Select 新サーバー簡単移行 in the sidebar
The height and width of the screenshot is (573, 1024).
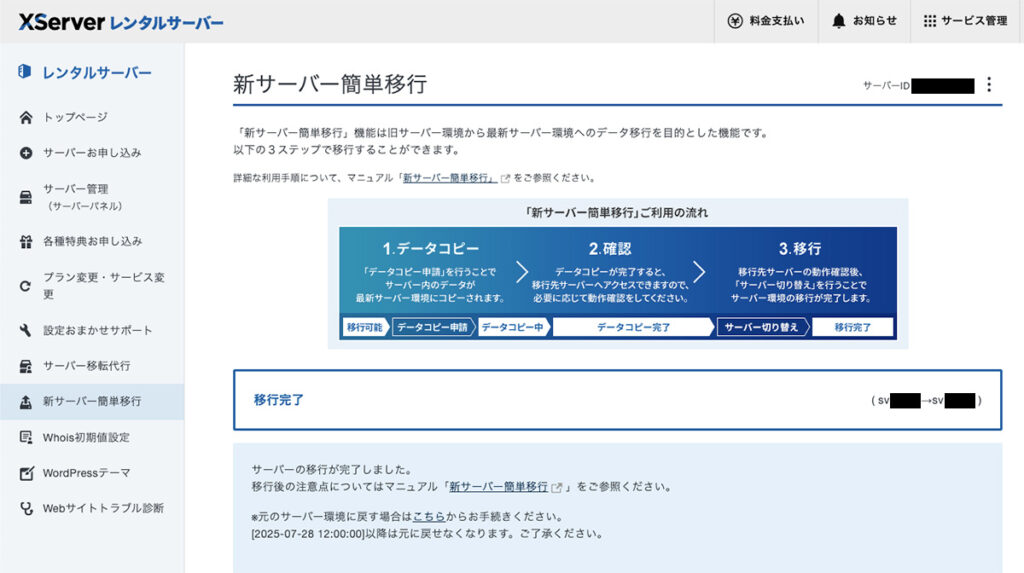pyautogui.click(x=92, y=402)
